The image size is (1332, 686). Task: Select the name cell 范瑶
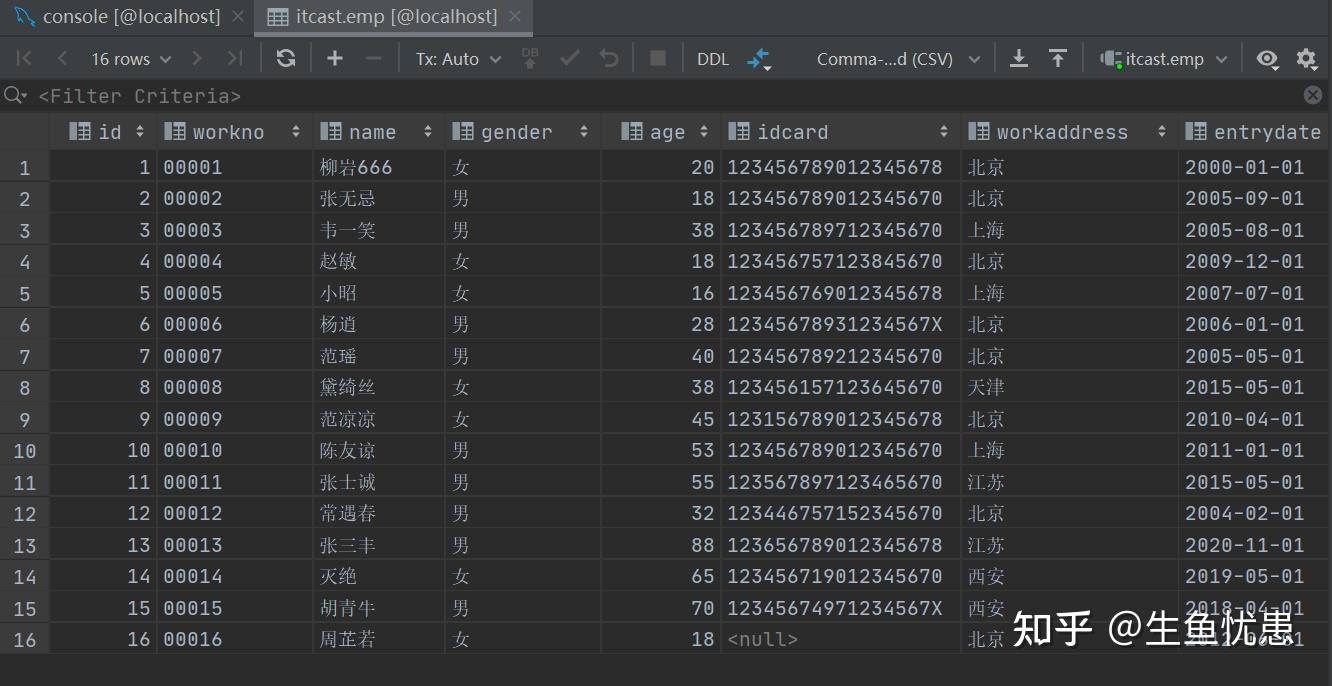[379, 356]
